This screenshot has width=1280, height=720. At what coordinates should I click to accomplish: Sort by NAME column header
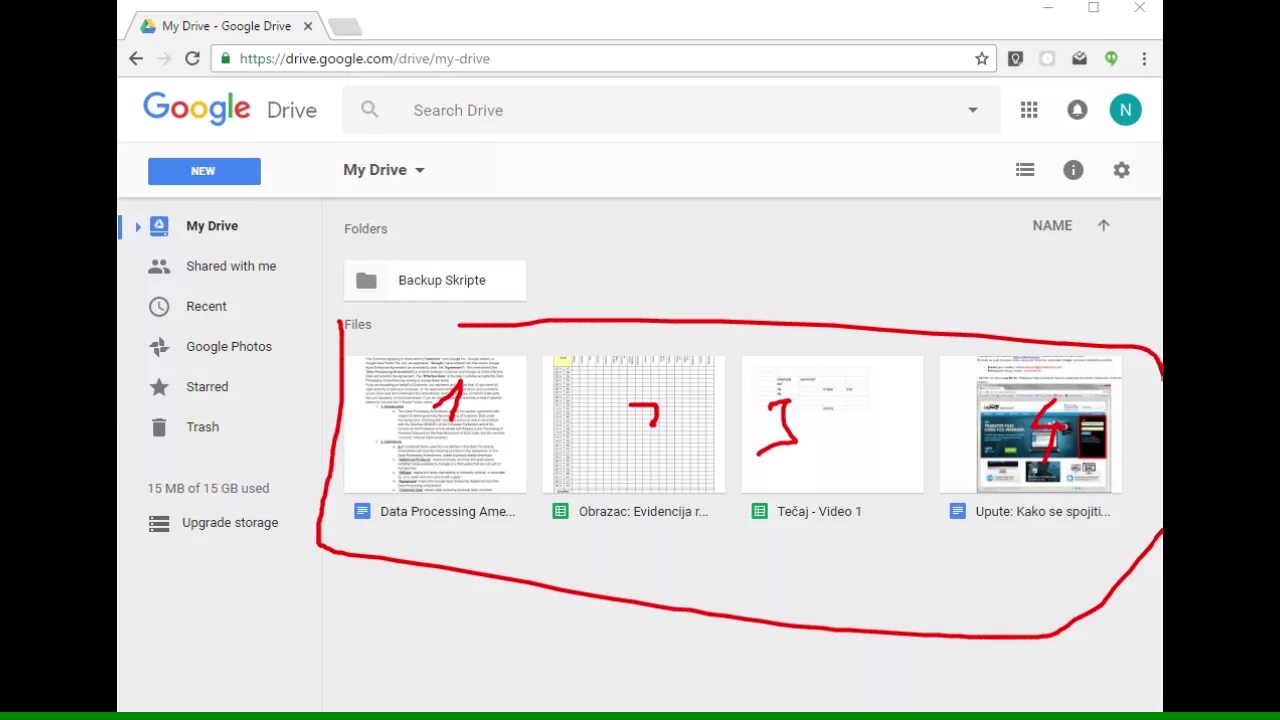(x=1052, y=226)
